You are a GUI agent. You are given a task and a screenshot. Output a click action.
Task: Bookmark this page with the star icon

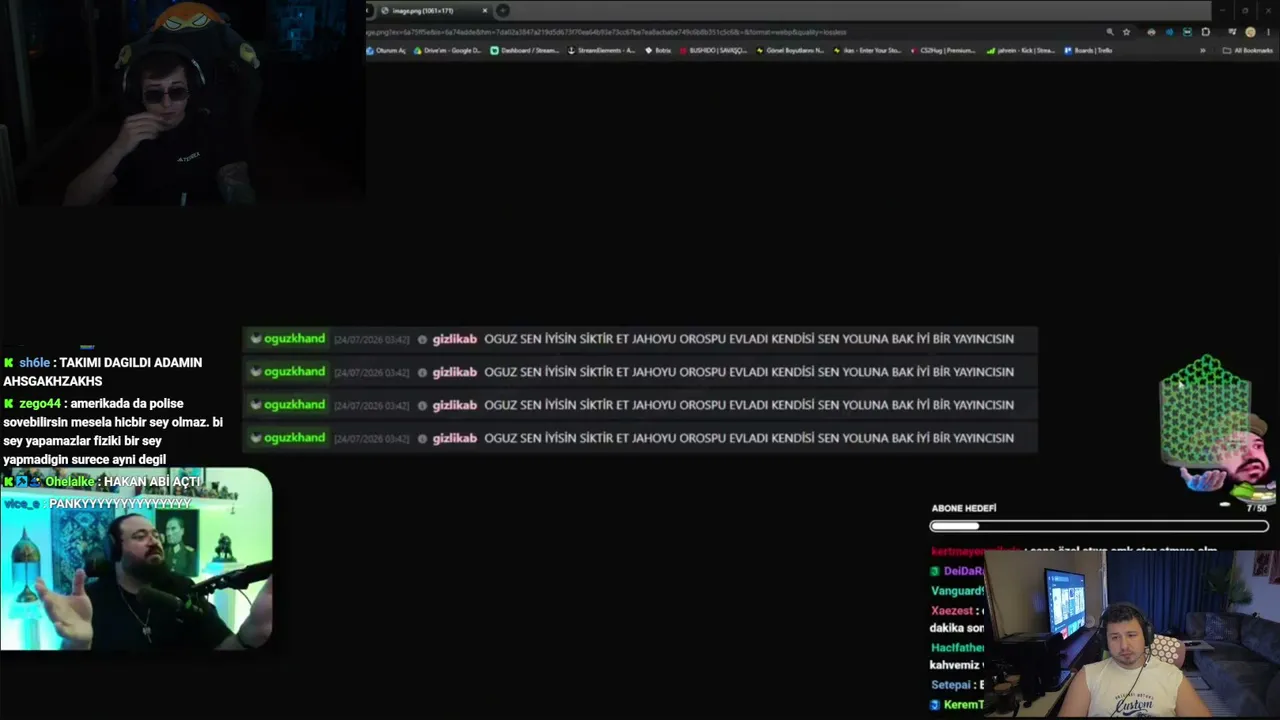[1127, 32]
